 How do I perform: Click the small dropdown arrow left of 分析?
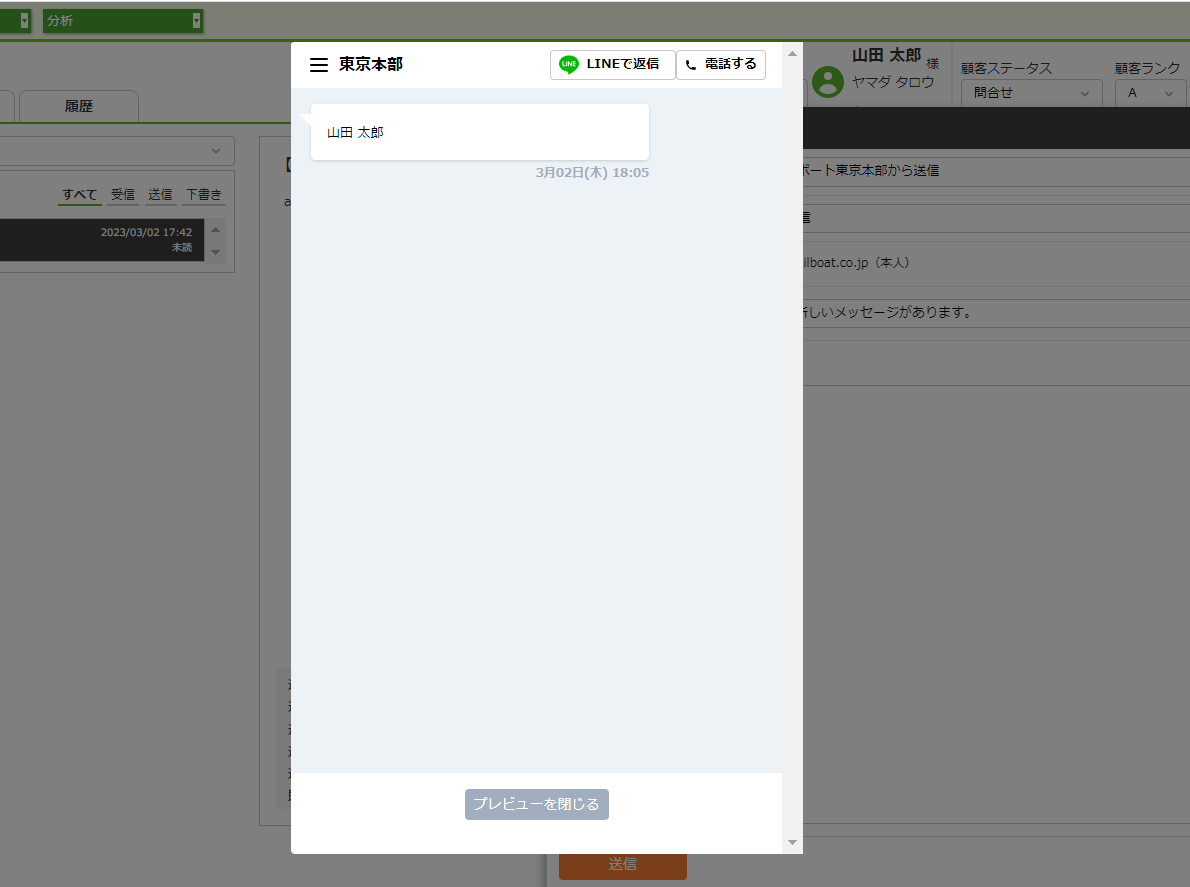[24, 21]
